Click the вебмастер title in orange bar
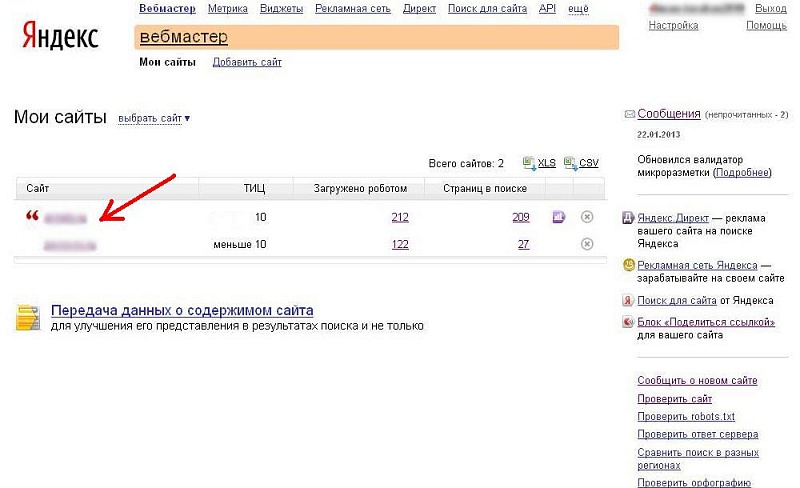 [x=184, y=37]
